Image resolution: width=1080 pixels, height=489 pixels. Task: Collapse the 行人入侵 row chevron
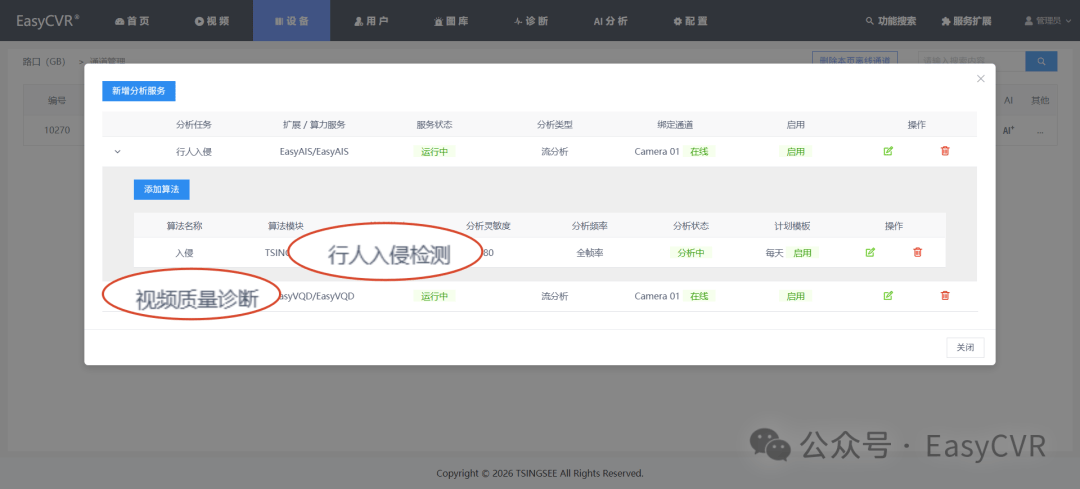click(x=118, y=152)
